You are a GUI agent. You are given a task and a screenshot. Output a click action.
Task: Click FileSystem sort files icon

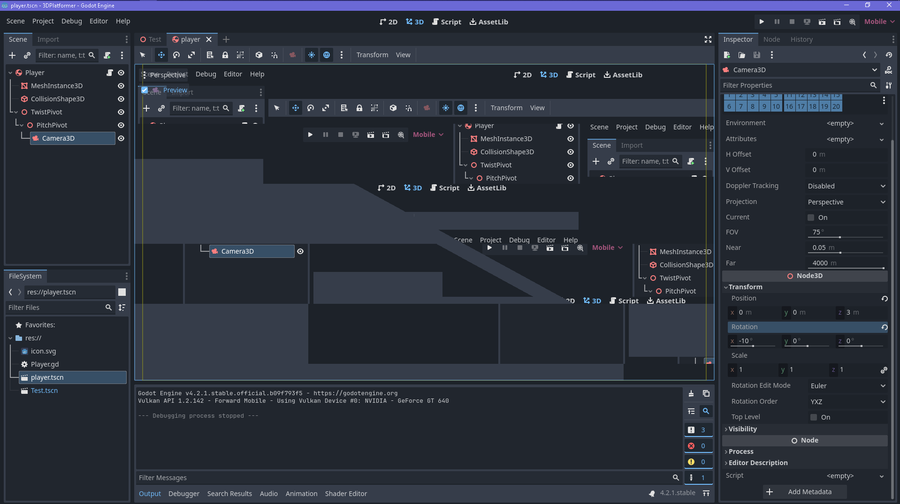tap(122, 308)
